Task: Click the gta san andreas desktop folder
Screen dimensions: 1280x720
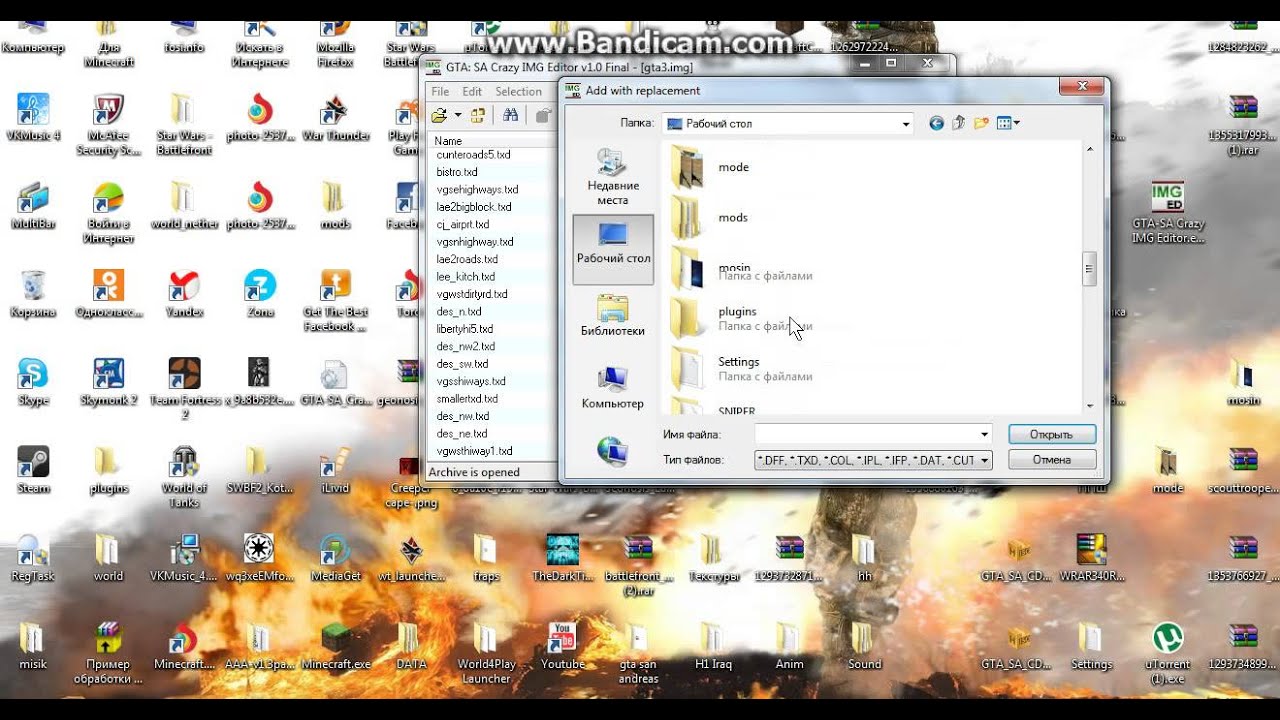Action: (x=638, y=652)
